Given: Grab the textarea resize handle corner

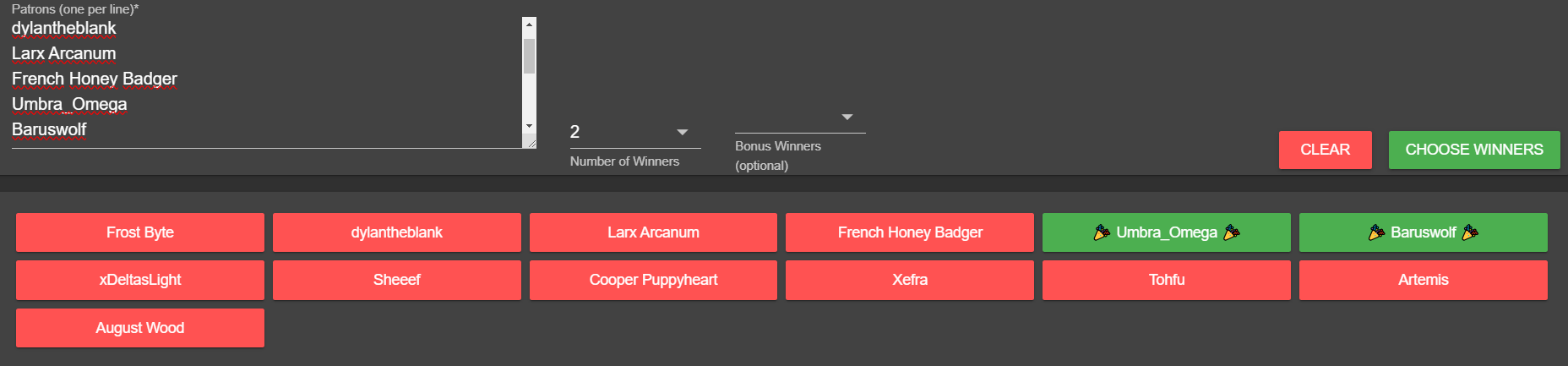Looking at the screenshot, I should [530, 142].
